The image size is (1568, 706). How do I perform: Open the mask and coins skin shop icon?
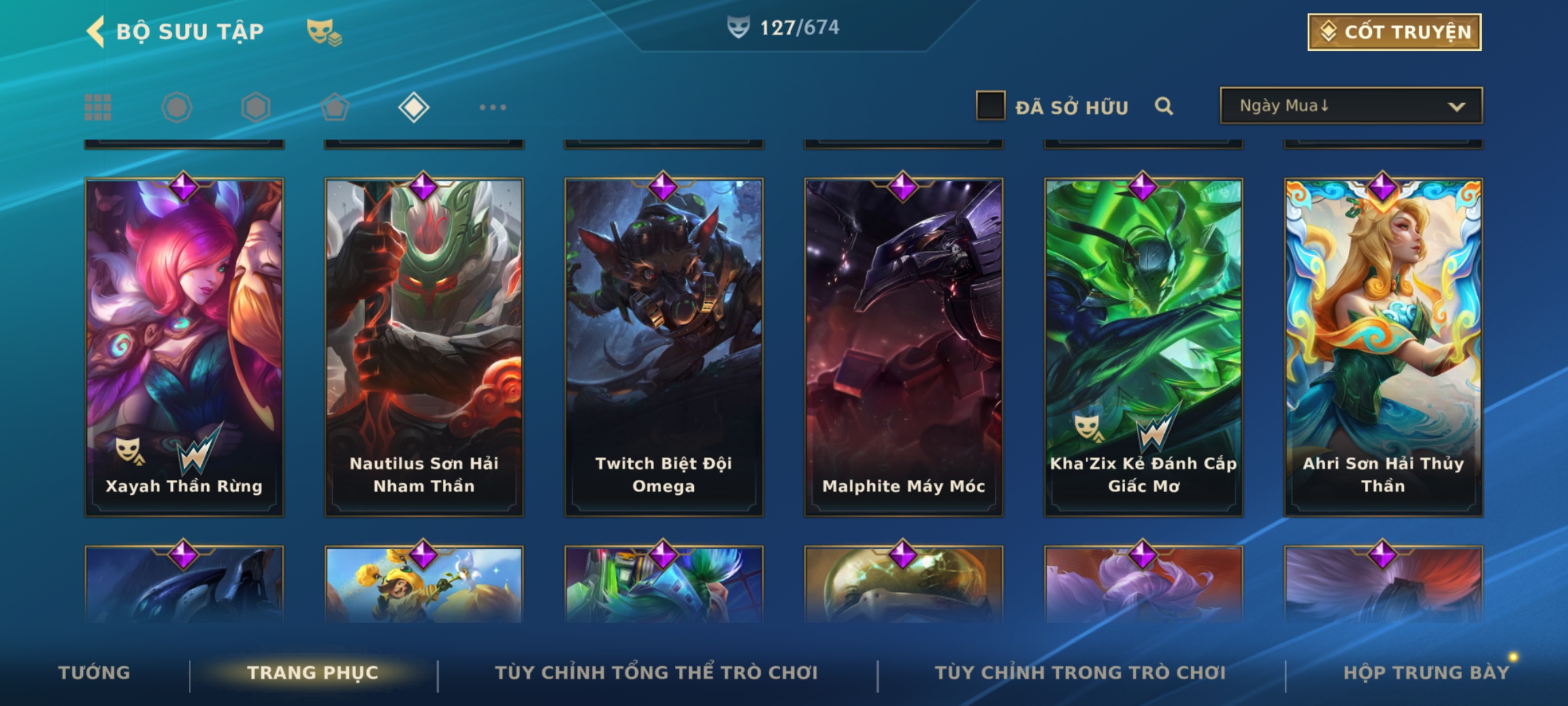point(324,32)
